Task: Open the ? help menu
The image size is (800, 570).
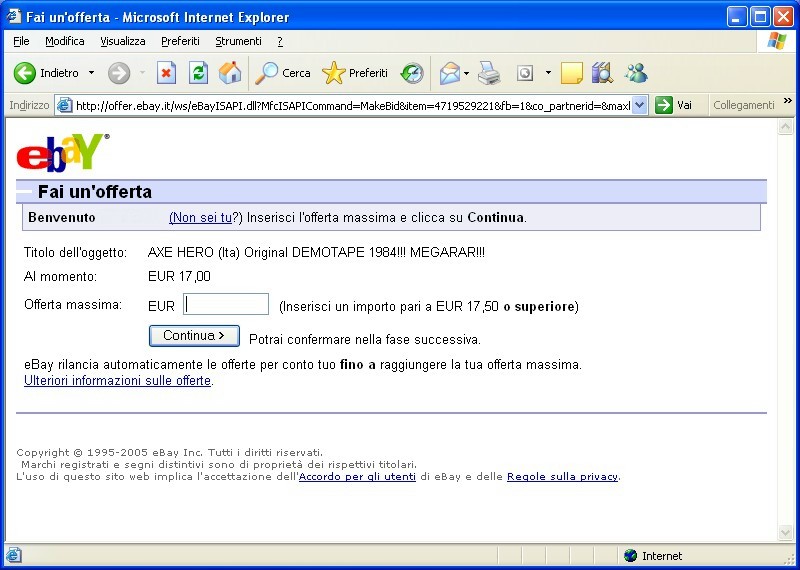Action: (280, 41)
